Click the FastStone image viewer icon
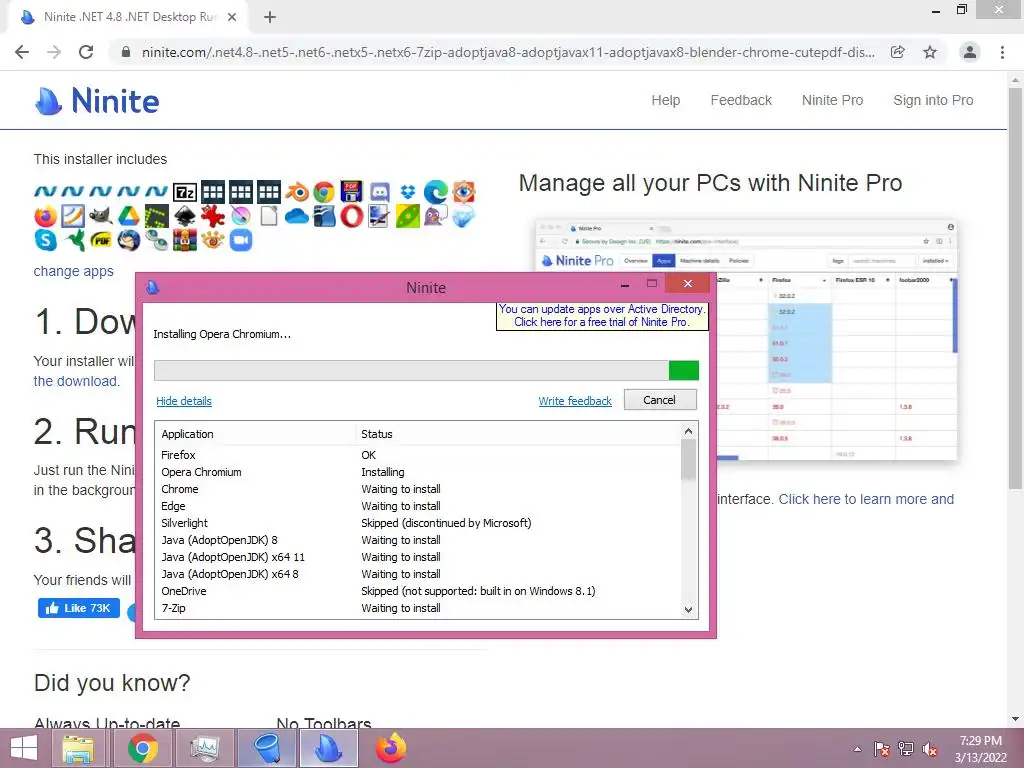Screen dimensions: 1024x768 tap(463, 192)
